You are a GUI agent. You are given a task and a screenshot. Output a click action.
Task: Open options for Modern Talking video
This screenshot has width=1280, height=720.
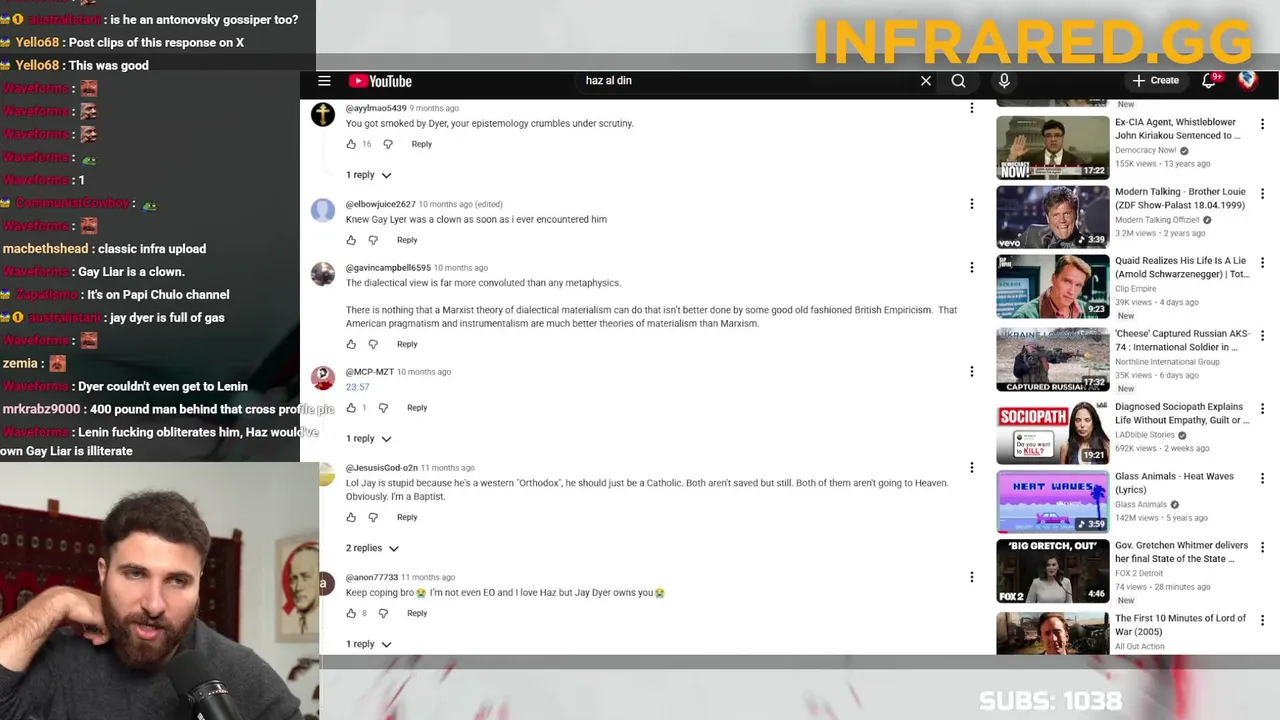click(x=1262, y=194)
